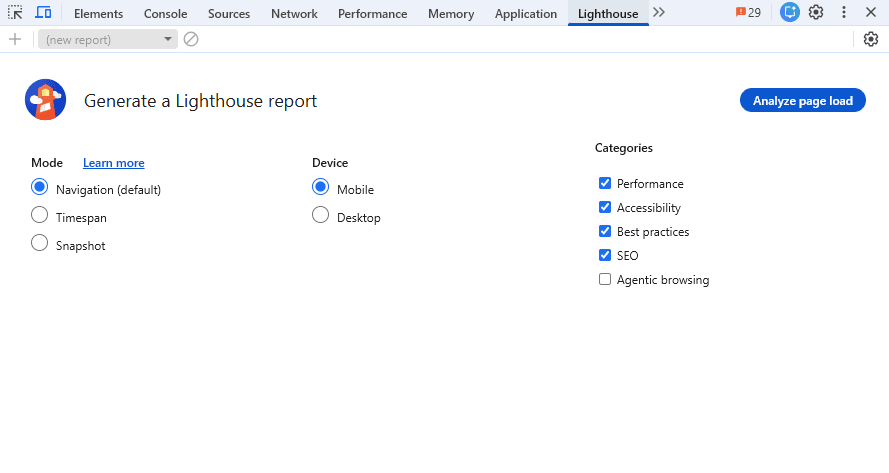The image size is (889, 473).
Task: Open the (new report) dropdown
Action: coord(108,39)
